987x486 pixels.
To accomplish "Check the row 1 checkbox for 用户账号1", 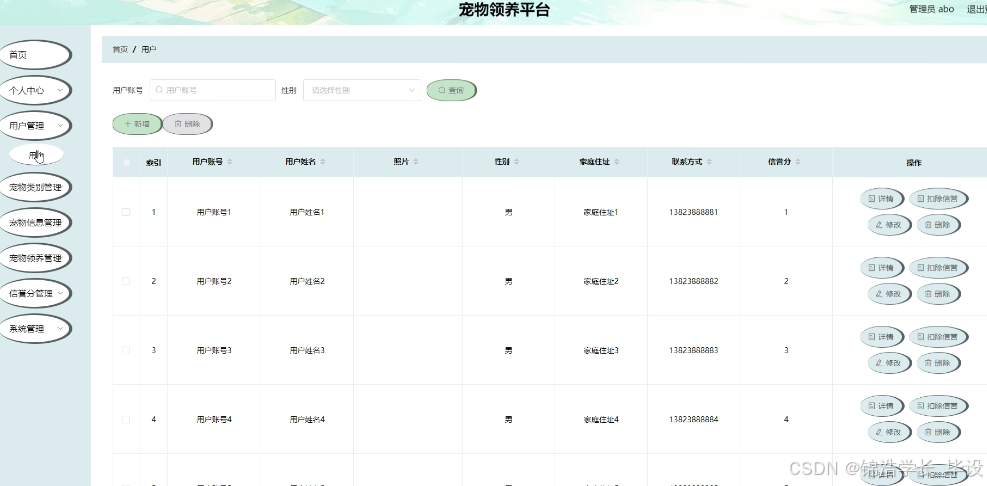I will (x=126, y=212).
